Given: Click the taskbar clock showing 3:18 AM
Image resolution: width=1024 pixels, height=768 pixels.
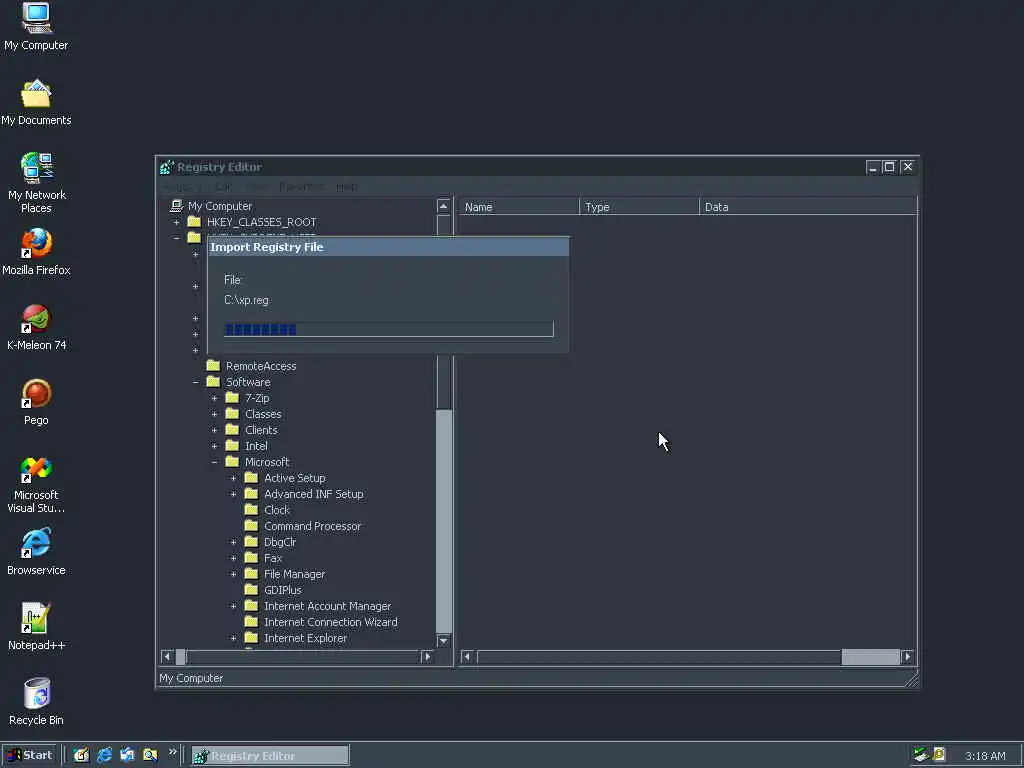Looking at the screenshot, I should click(x=985, y=756).
